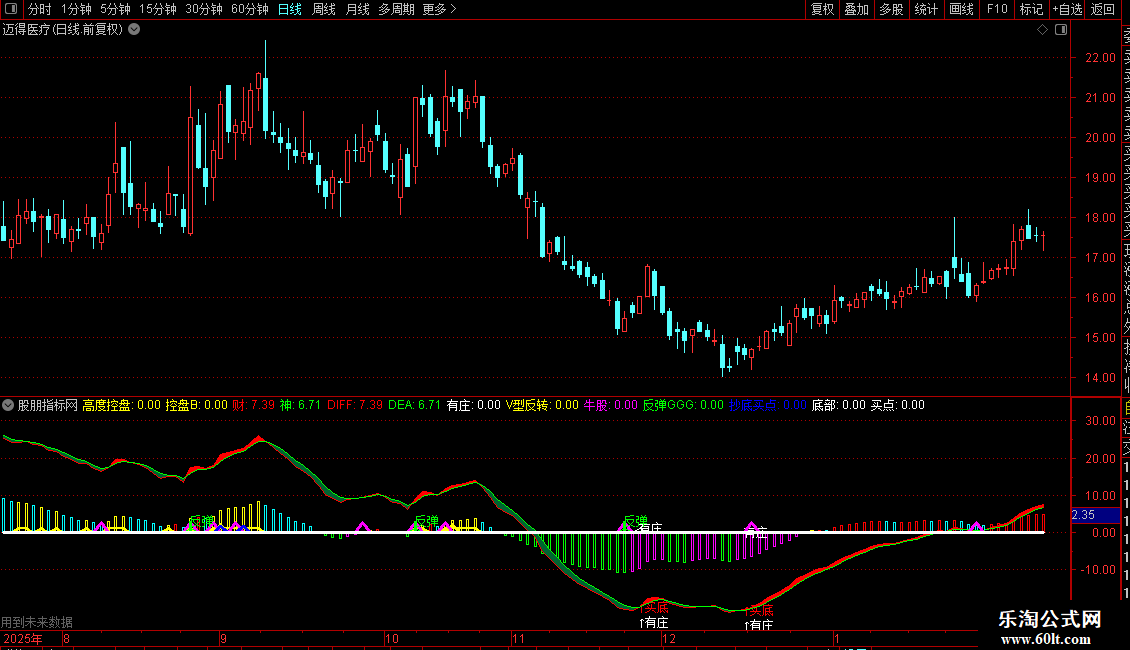Open the 叠加 overlay tool
1130x650 pixels.
point(856,9)
